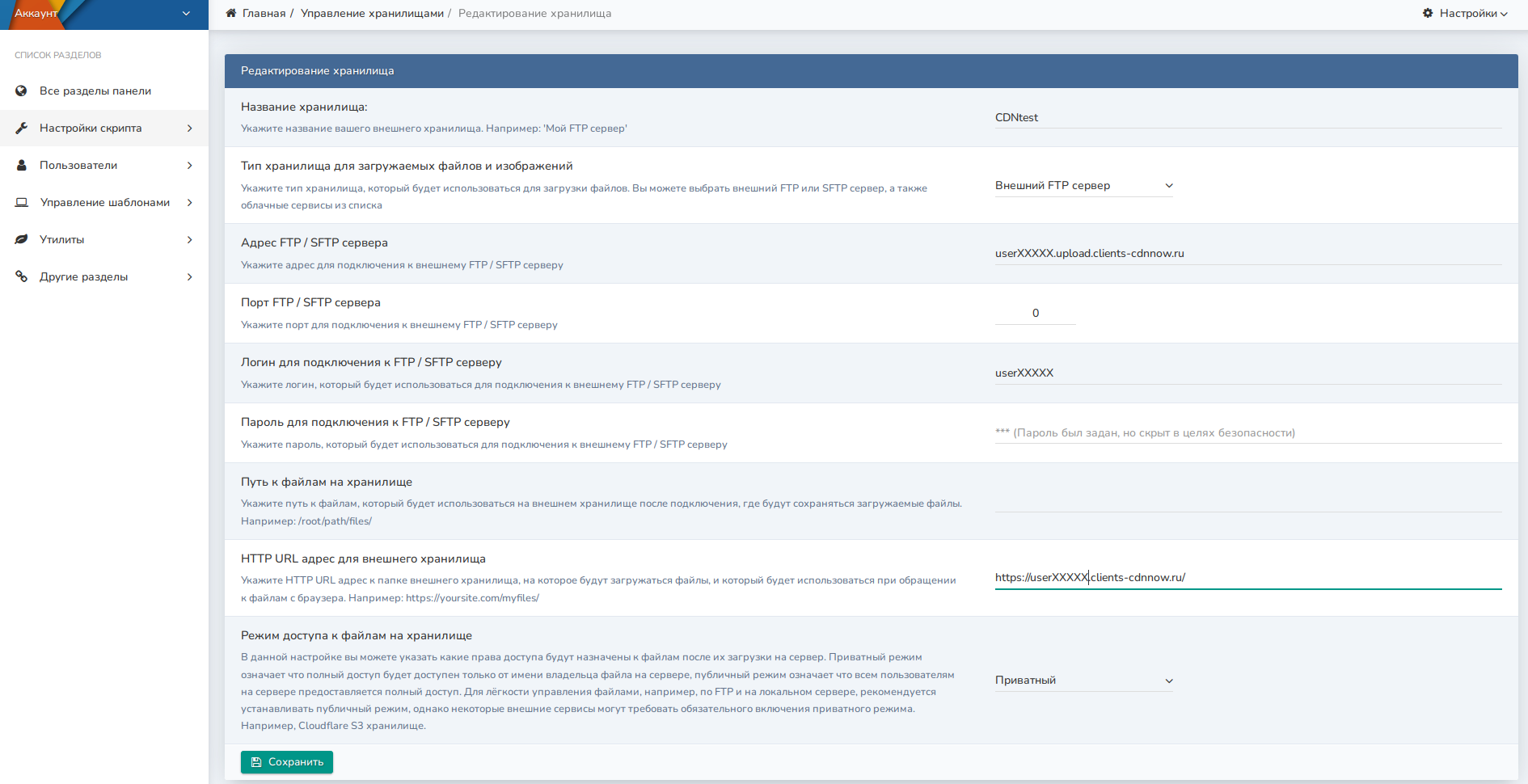Click the wrench icon for Настройки скрипта

[x=20, y=128]
